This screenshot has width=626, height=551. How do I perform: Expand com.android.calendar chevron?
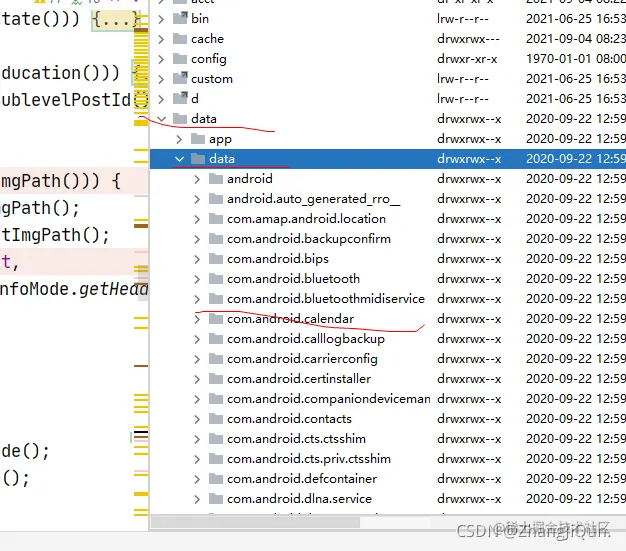click(x=197, y=319)
